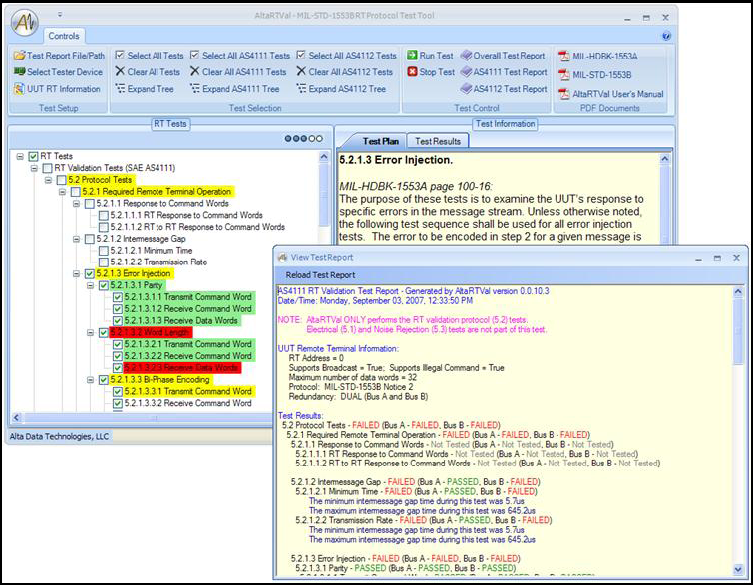The image size is (753, 585).
Task: Switch to the Test Results tab
Action: coord(438,141)
